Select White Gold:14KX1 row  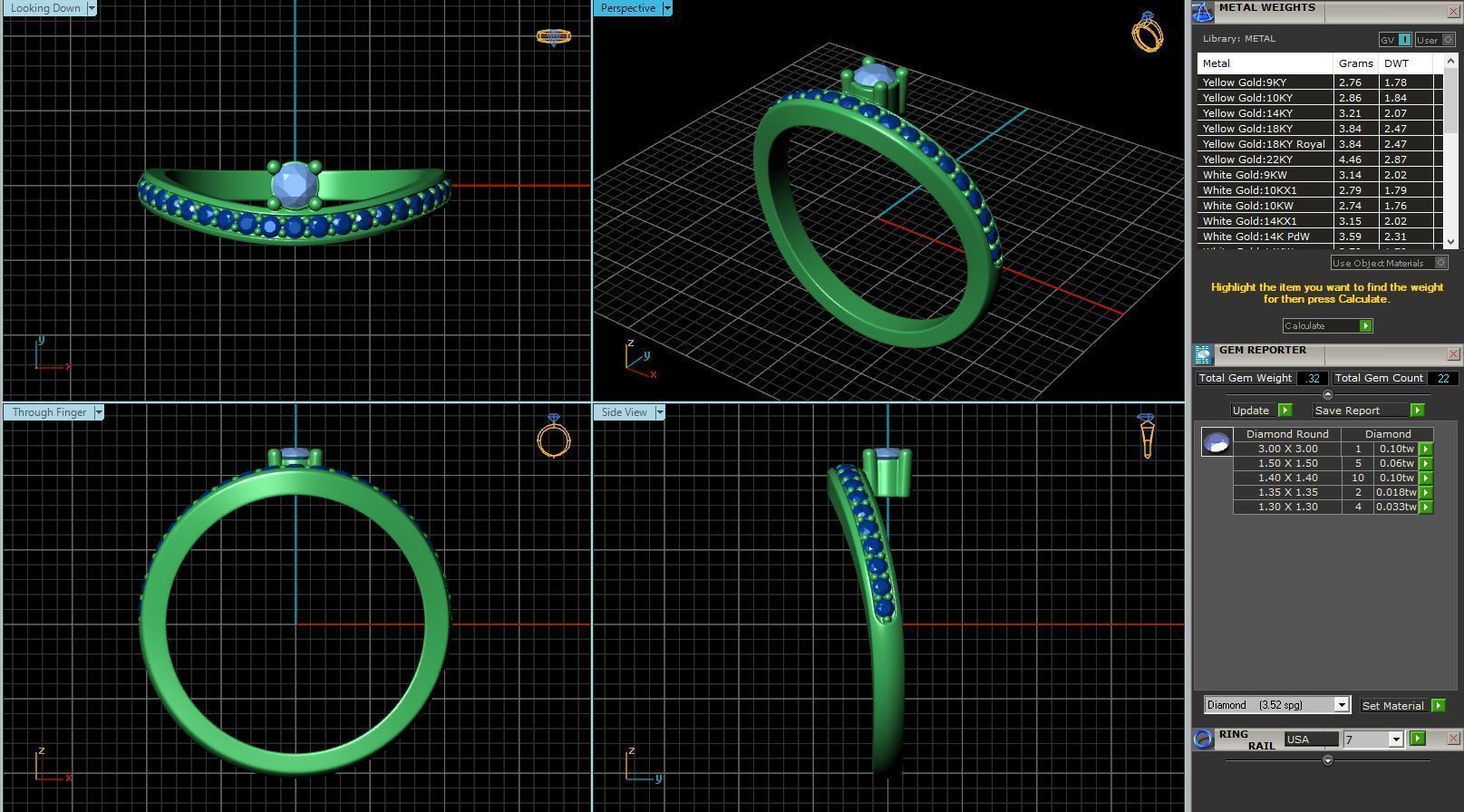pos(1320,221)
